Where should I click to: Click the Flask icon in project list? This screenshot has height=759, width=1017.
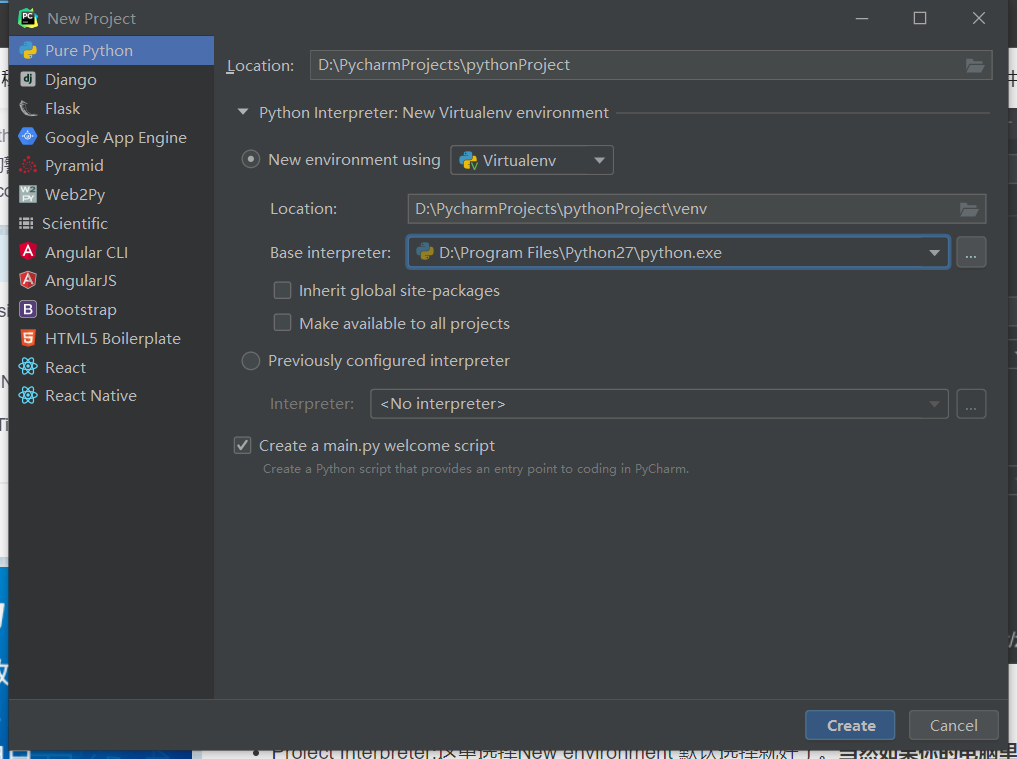click(28, 108)
